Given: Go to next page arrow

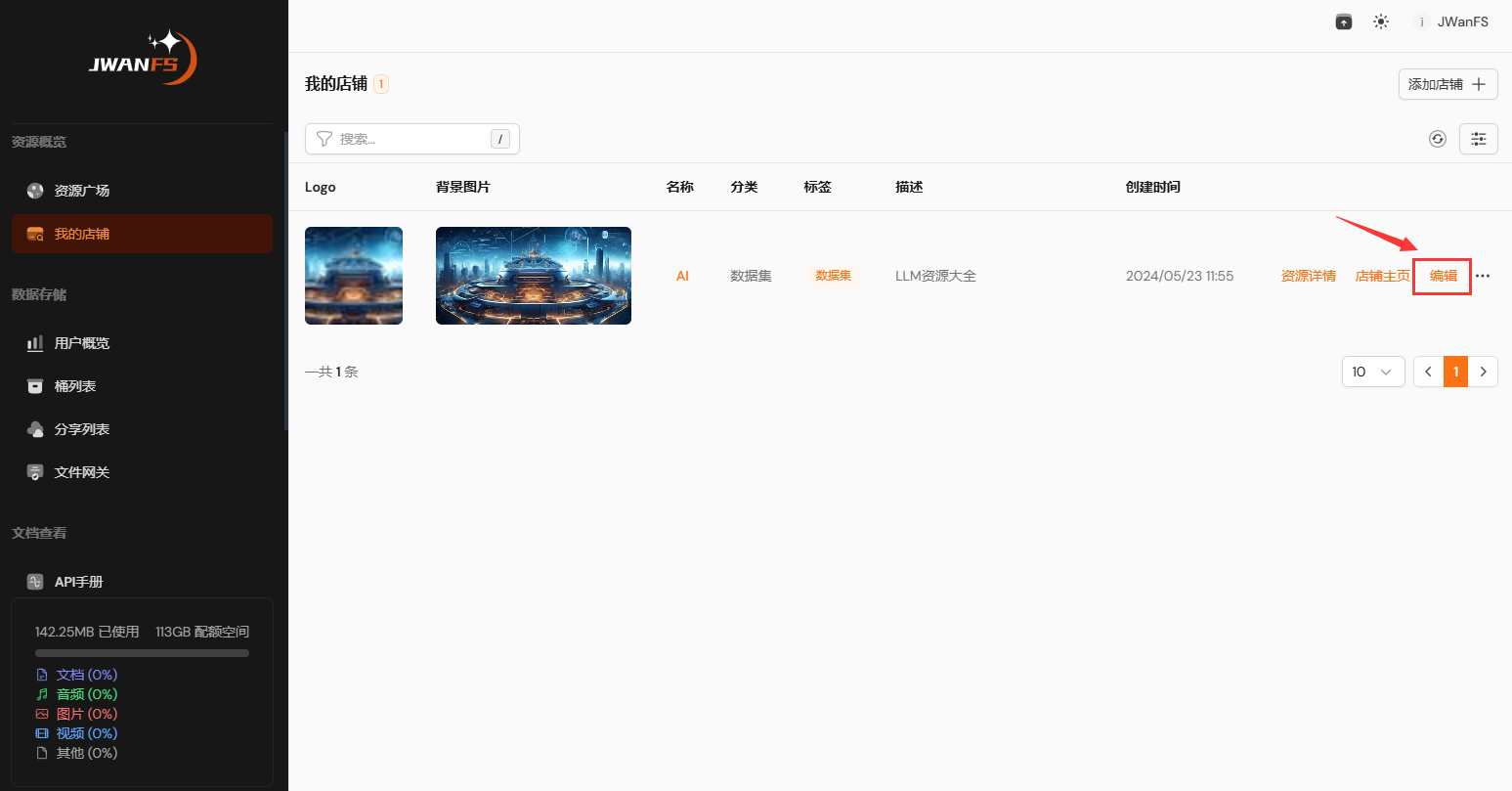Looking at the screenshot, I should pos(1484,372).
